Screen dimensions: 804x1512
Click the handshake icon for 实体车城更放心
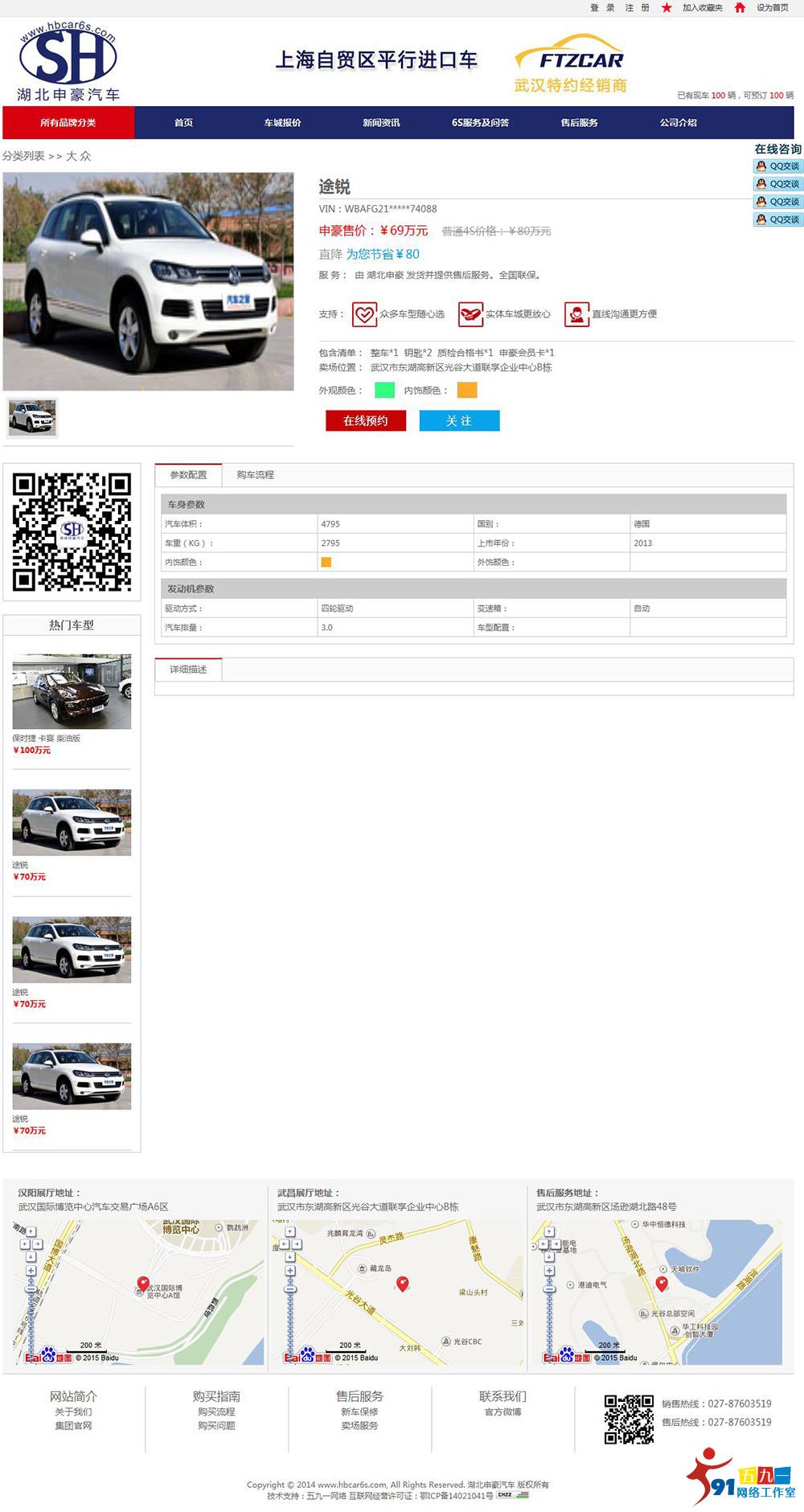coord(470,314)
